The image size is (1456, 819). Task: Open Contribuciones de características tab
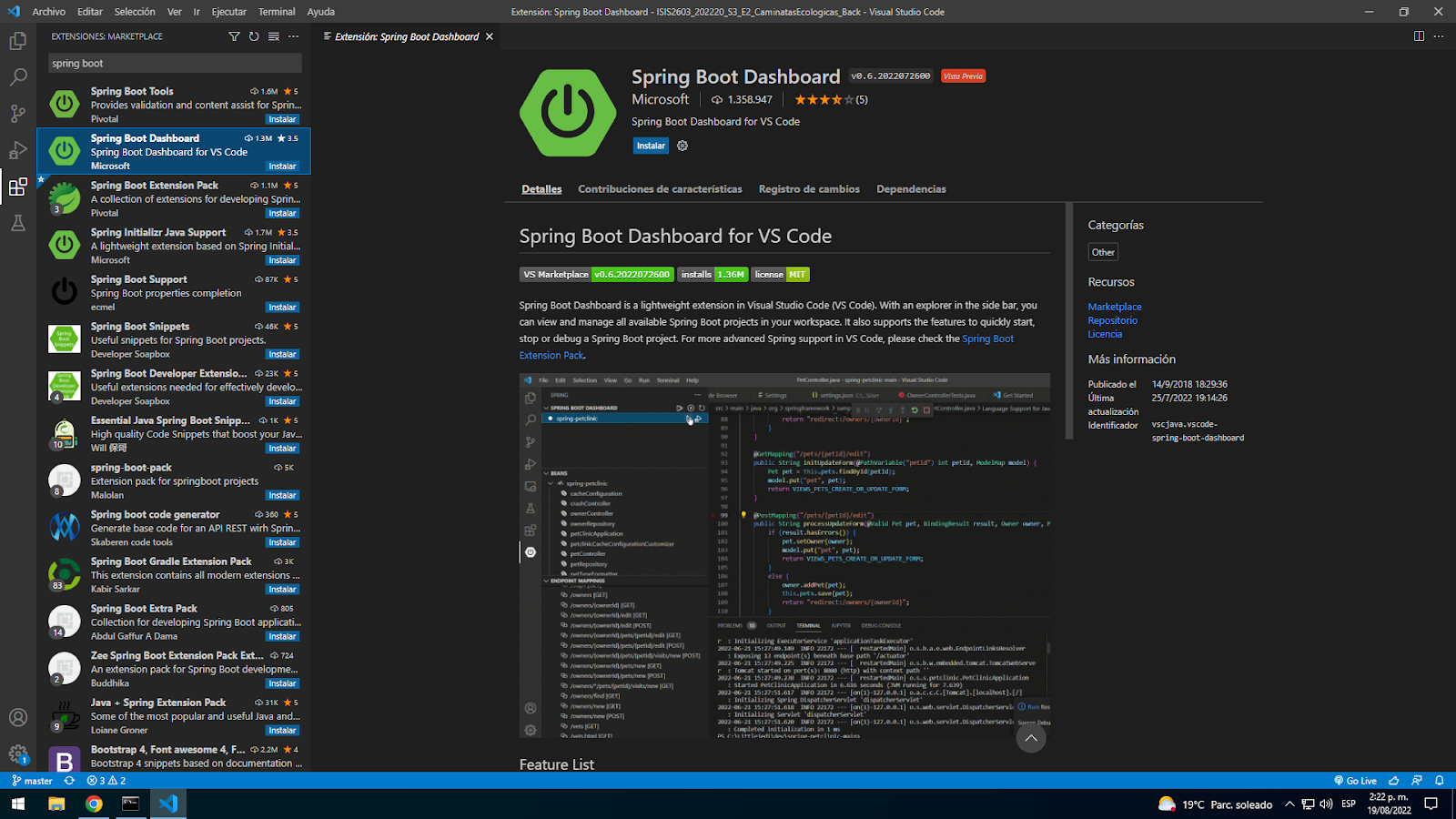tap(660, 189)
